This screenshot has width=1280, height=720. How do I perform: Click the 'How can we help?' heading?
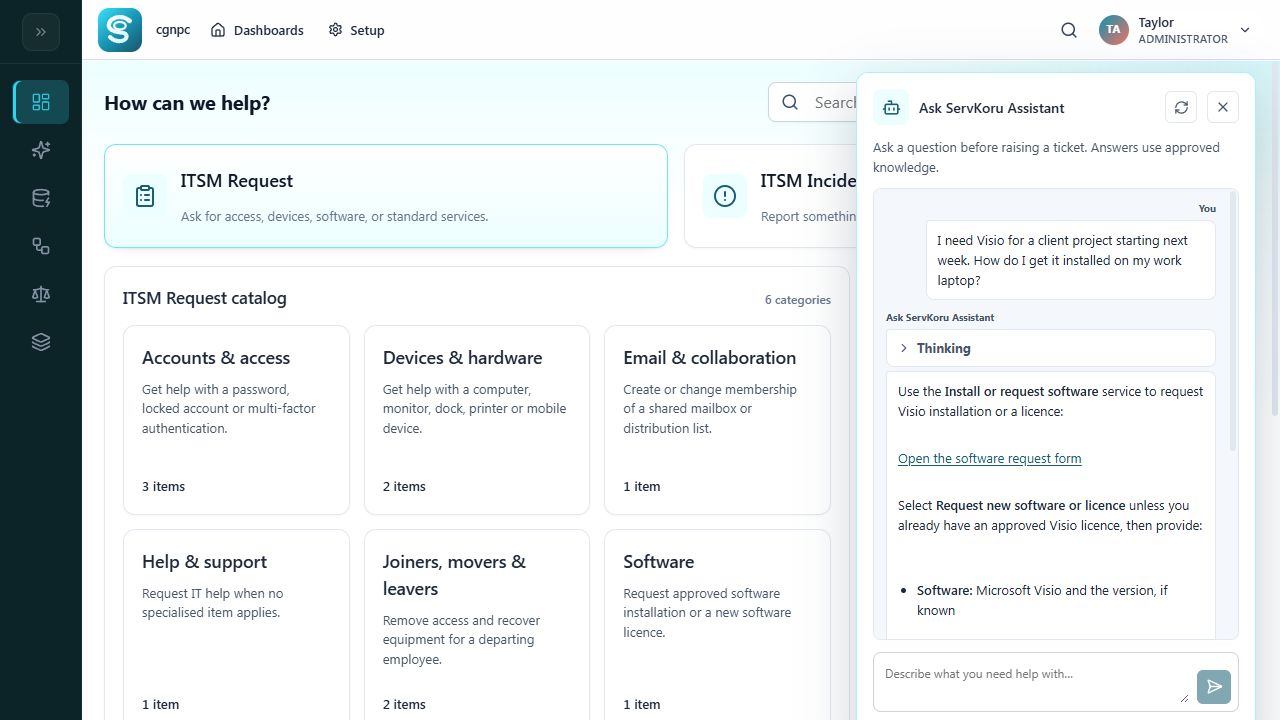[187, 103]
